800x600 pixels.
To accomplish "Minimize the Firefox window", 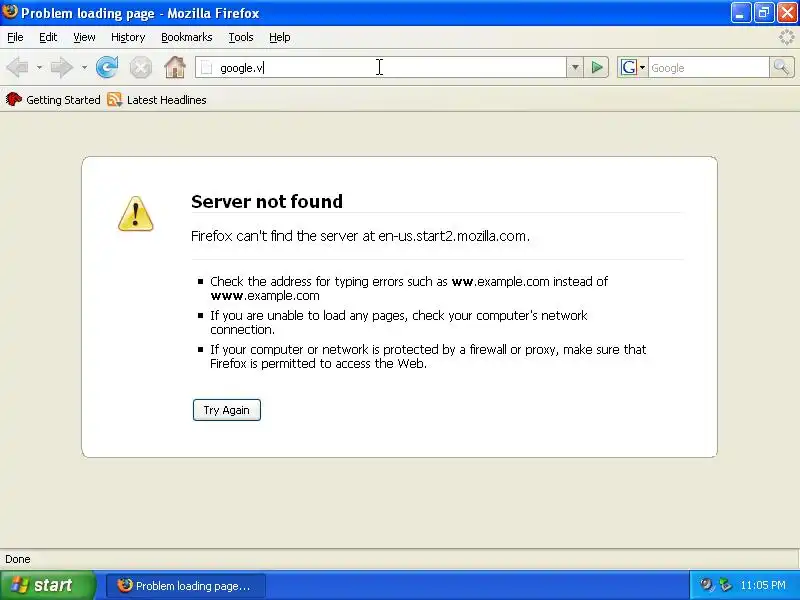I will (740, 13).
